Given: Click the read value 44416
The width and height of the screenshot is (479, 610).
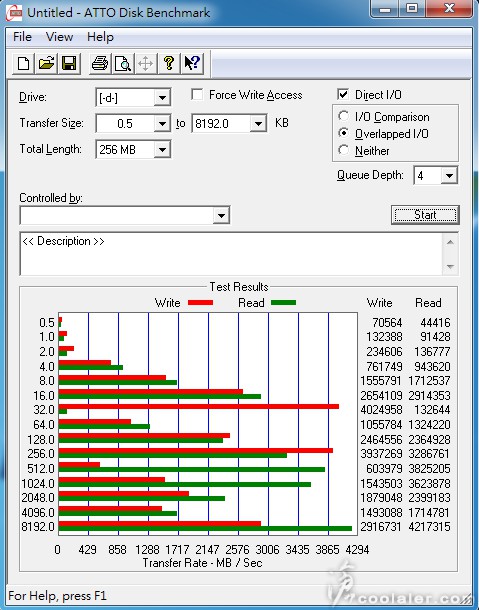Looking at the screenshot, I should 435,323.
